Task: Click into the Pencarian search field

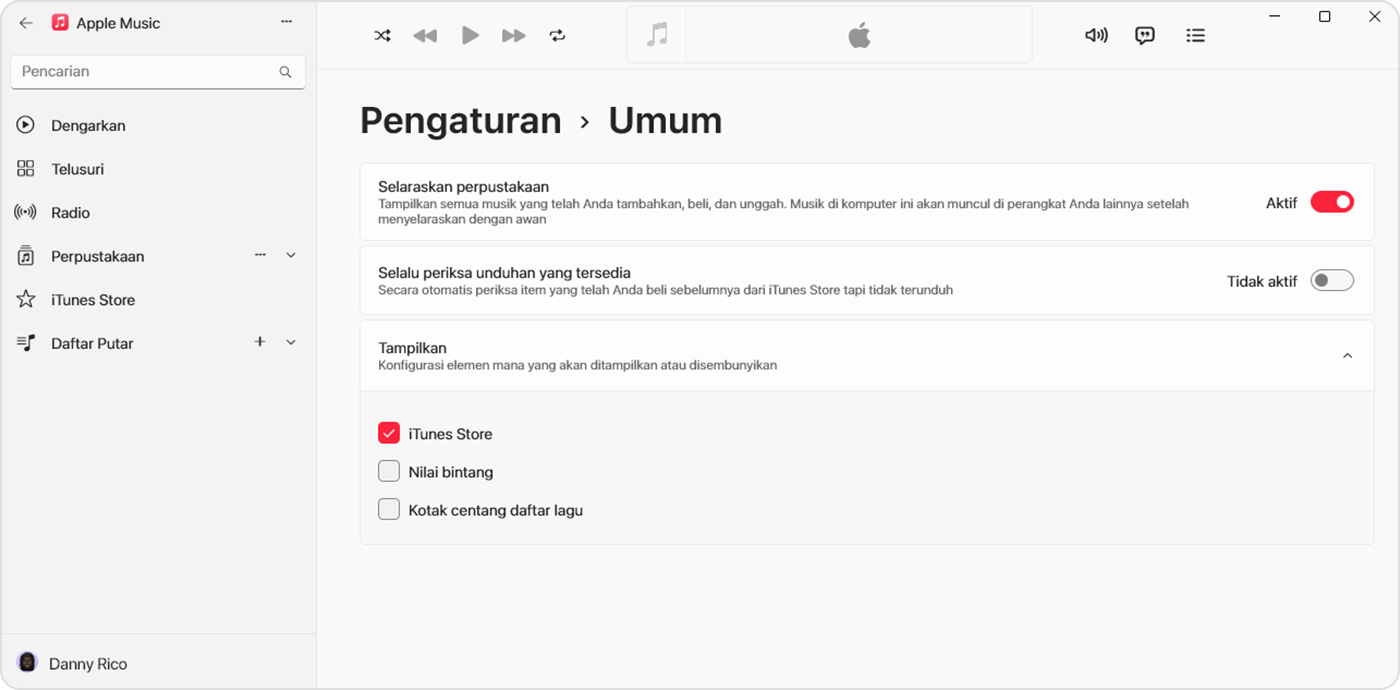Action: pyautogui.click(x=158, y=72)
